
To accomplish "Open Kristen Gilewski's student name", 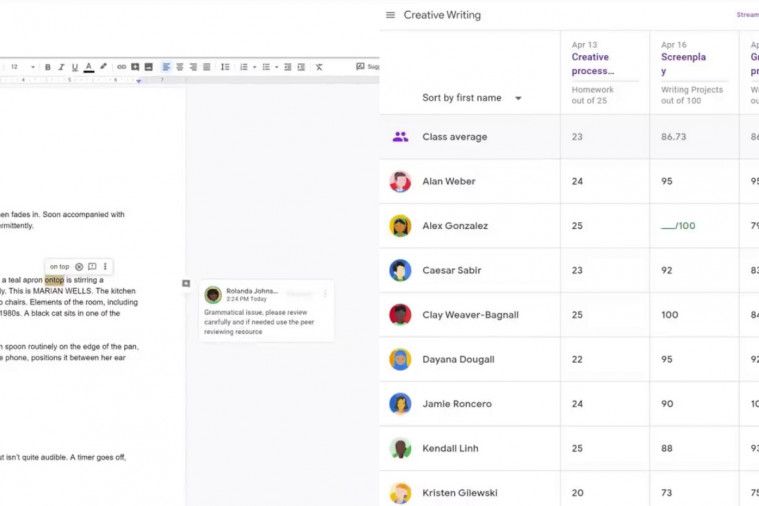I will pos(460,493).
